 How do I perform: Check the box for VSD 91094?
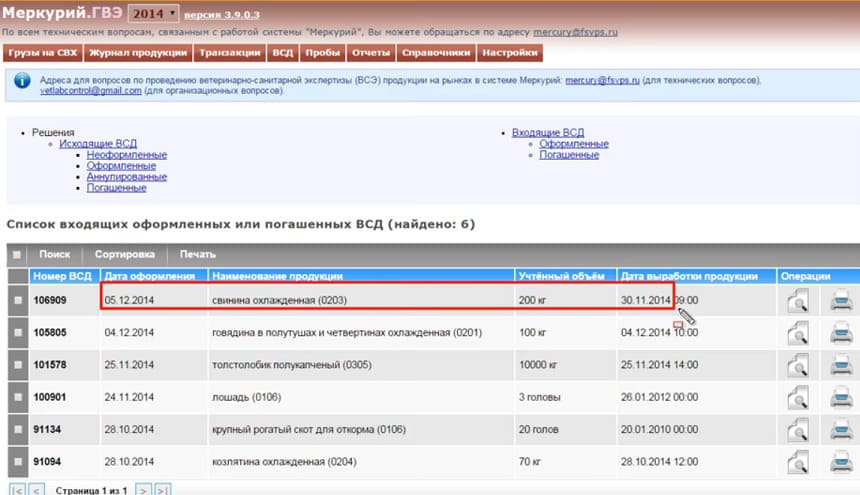pos(18,462)
